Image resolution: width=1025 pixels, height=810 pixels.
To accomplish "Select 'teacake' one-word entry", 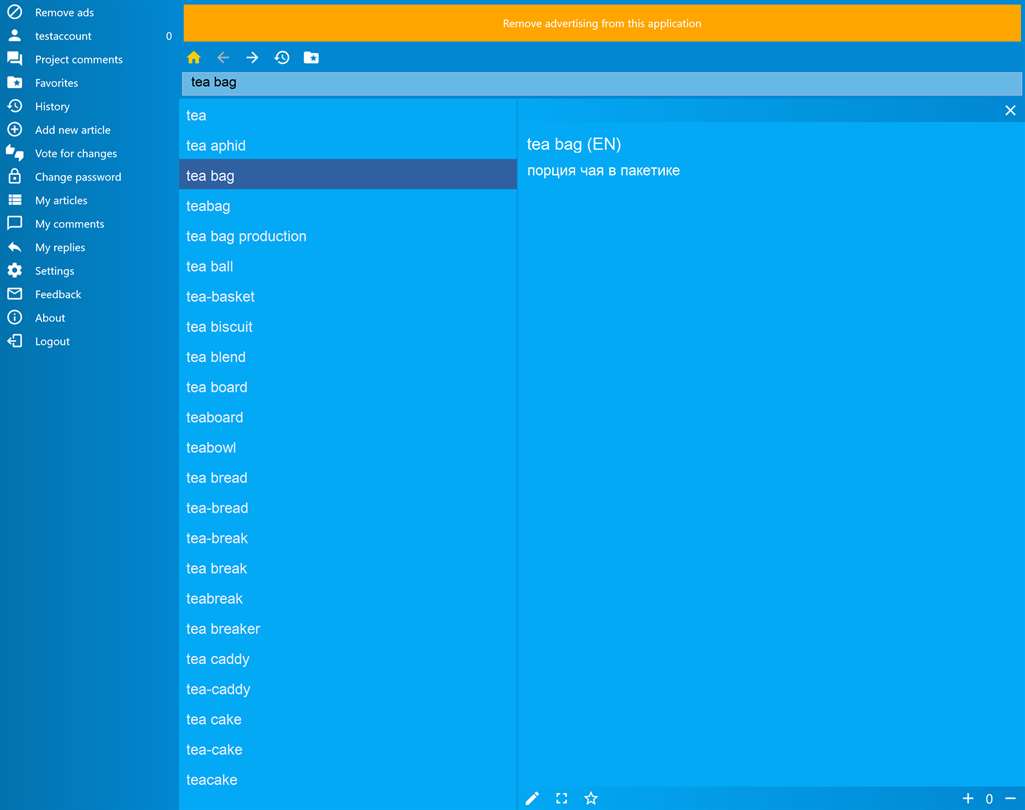I will (x=348, y=780).
